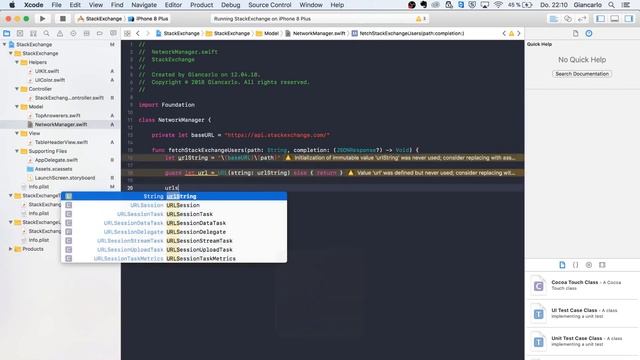
Task: Pick URLSessionDelegate completion suggestion
Action: tap(174, 232)
